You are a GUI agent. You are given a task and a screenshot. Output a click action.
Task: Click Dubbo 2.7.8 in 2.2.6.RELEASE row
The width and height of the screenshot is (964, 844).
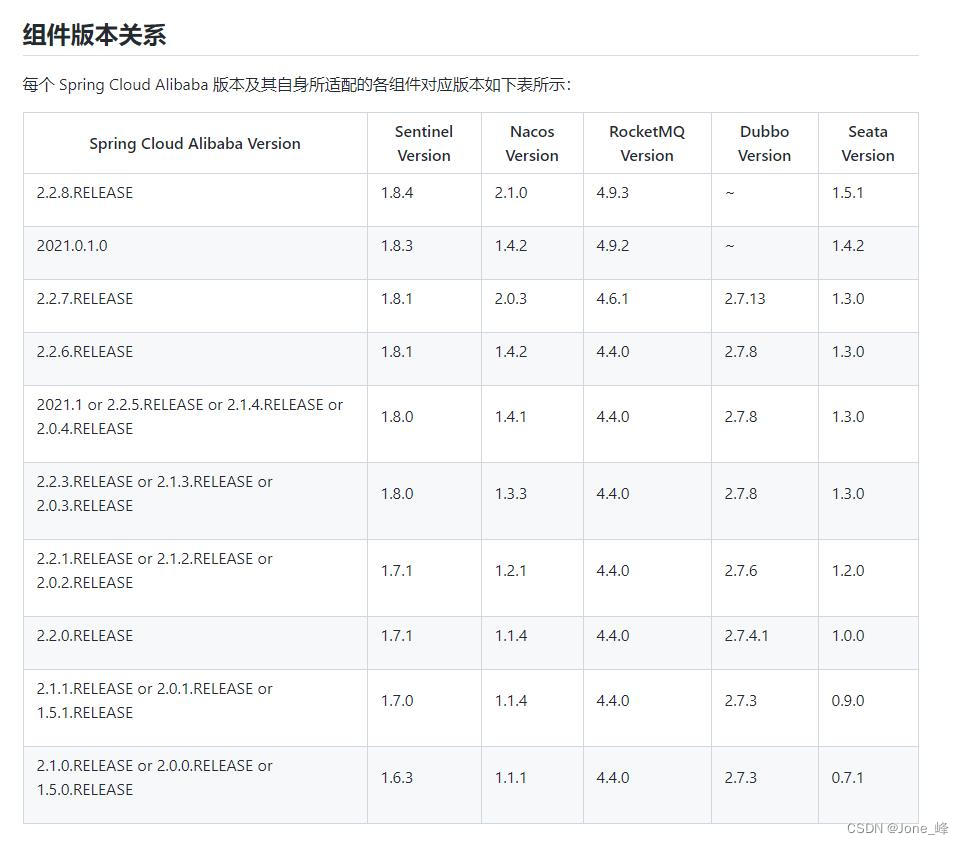tap(741, 351)
